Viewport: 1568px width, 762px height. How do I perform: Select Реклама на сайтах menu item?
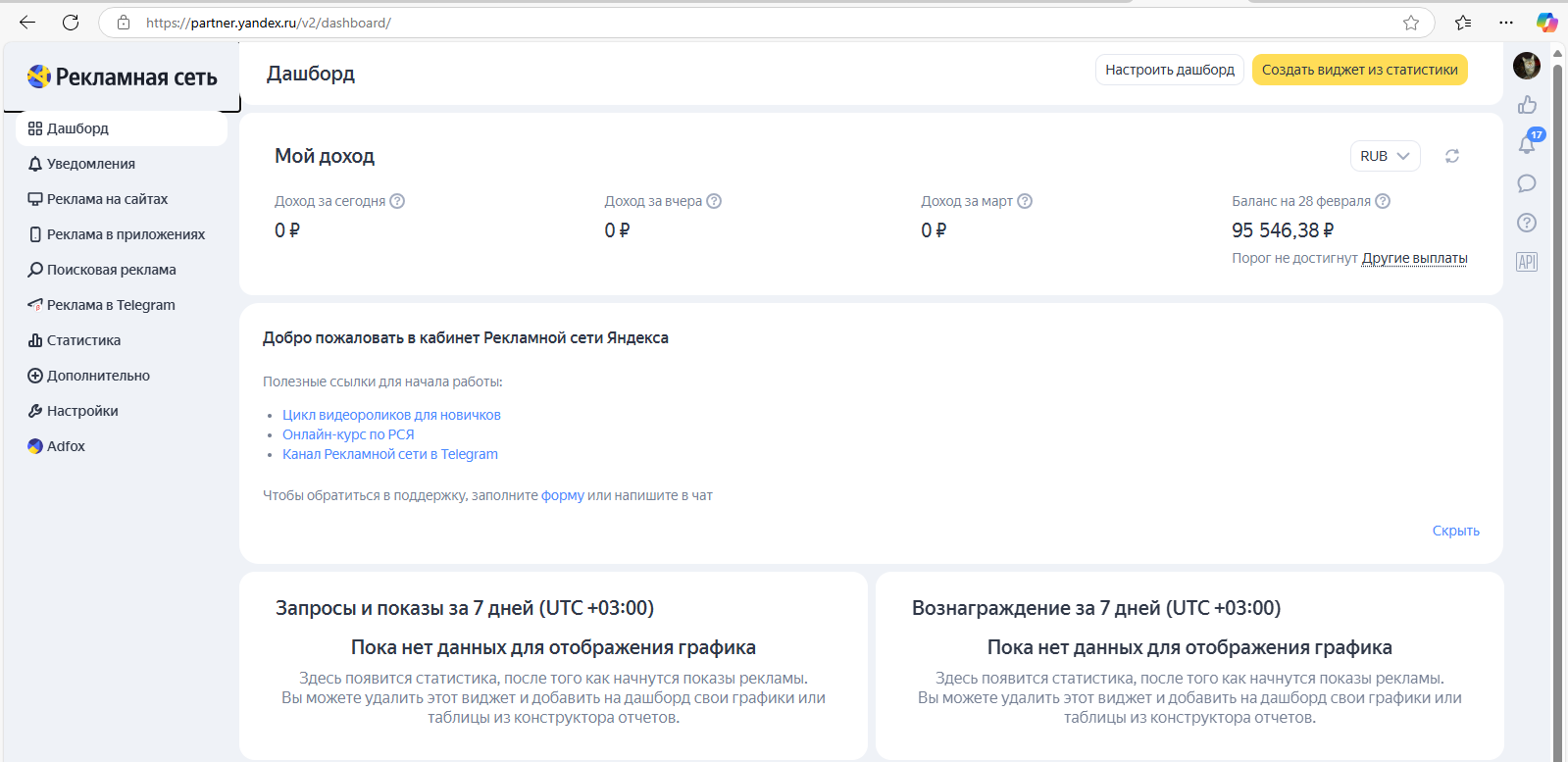tap(122, 199)
